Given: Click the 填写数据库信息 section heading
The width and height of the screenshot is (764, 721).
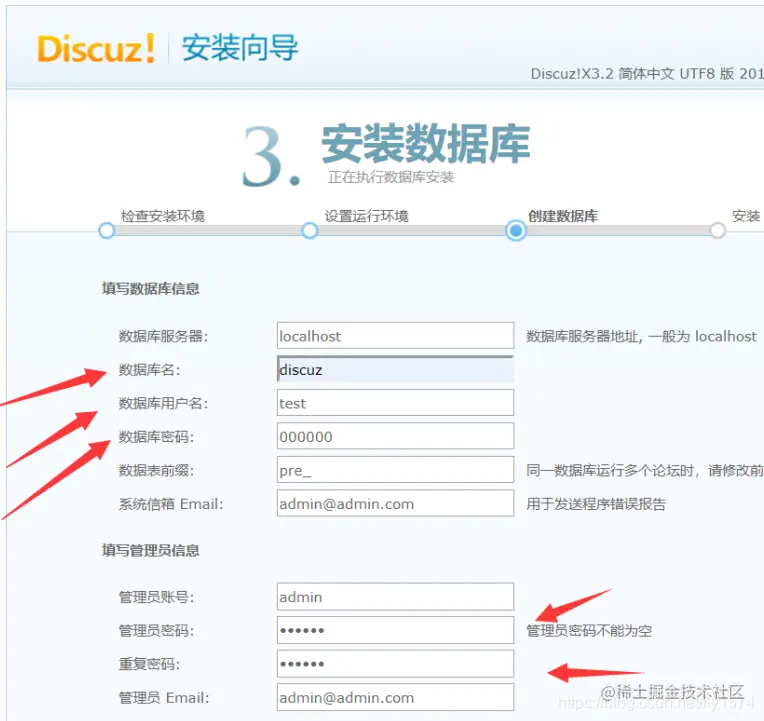Looking at the screenshot, I should pos(151,288).
